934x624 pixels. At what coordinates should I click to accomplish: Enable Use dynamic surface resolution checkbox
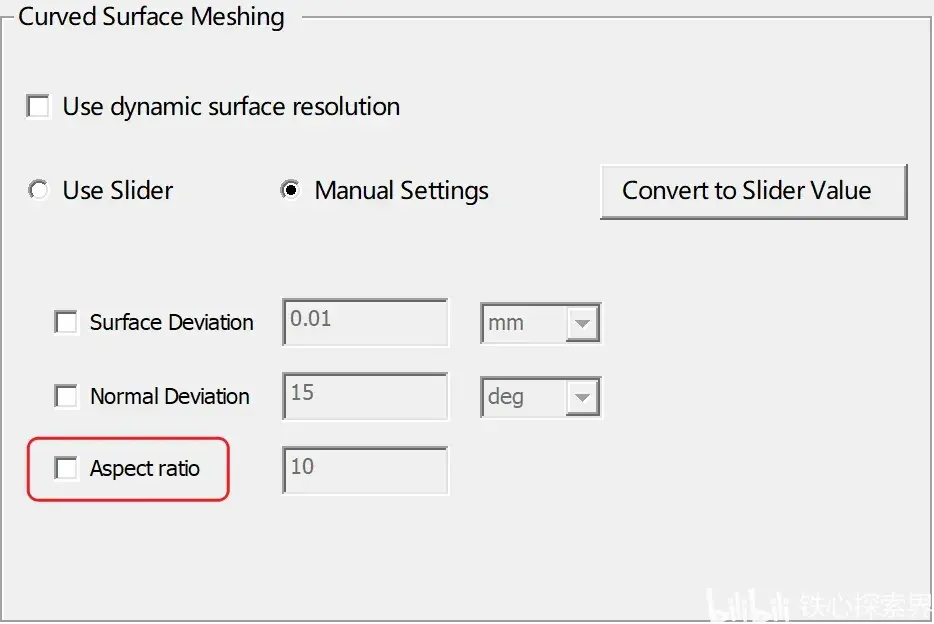(39, 107)
